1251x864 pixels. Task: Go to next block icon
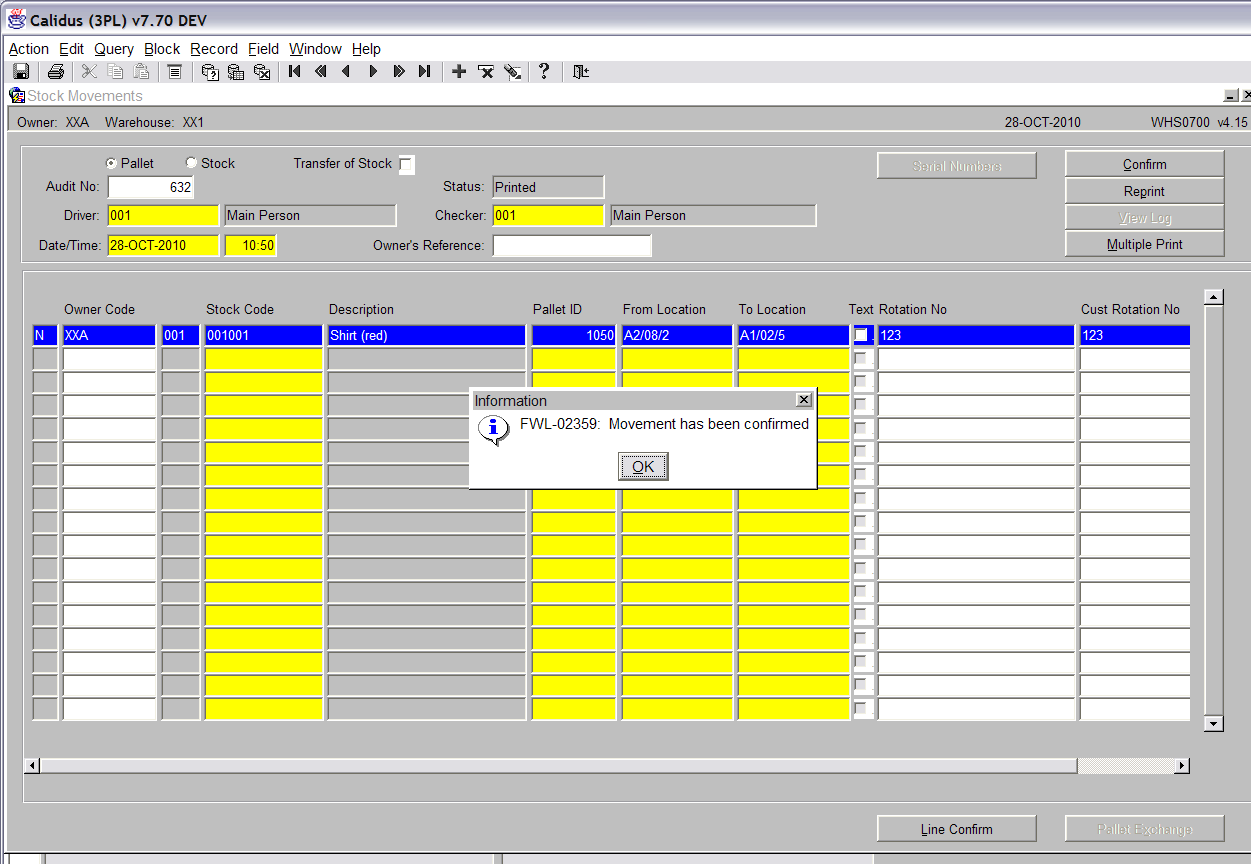point(399,71)
